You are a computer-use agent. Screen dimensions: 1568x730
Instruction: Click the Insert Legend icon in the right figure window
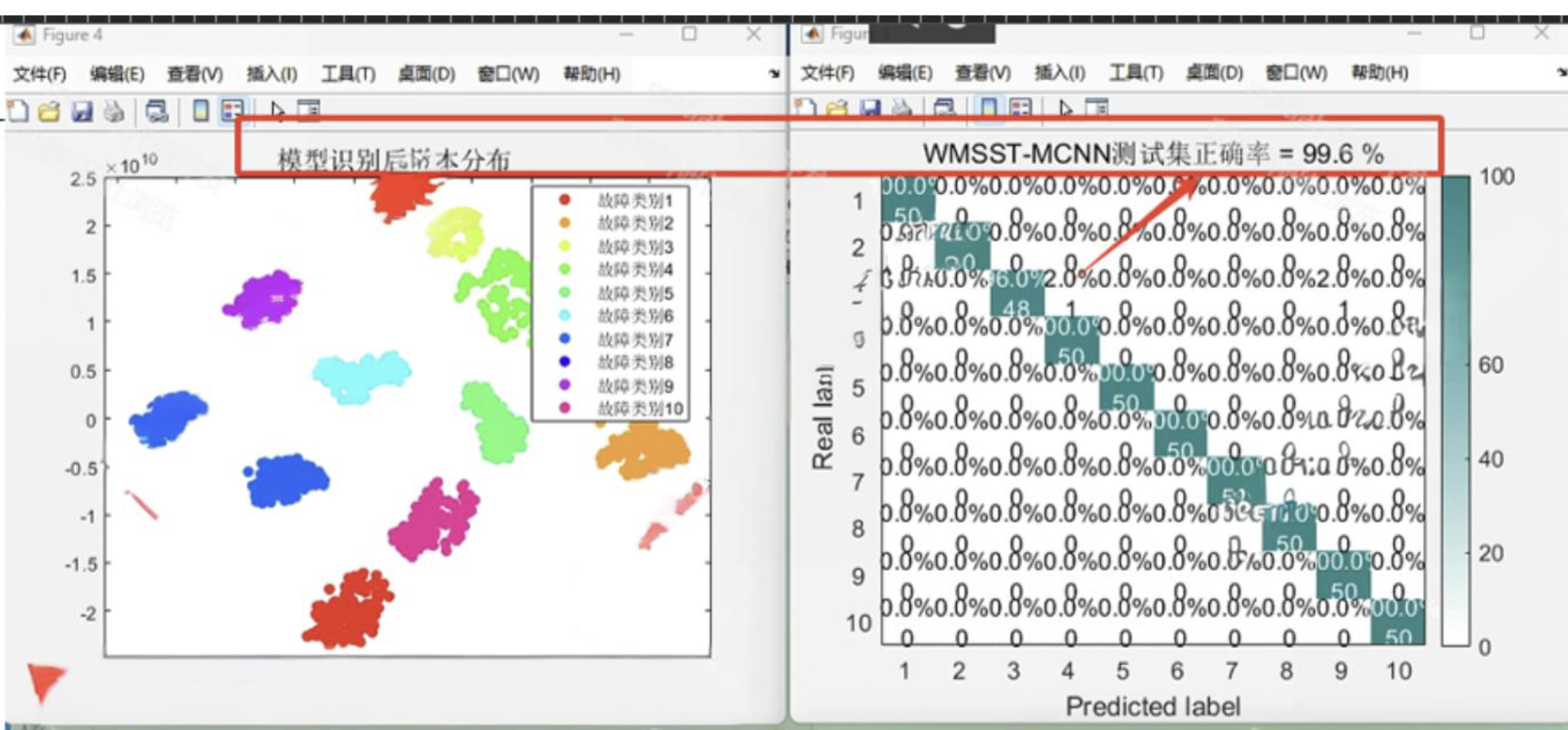pyautogui.click(x=1019, y=110)
